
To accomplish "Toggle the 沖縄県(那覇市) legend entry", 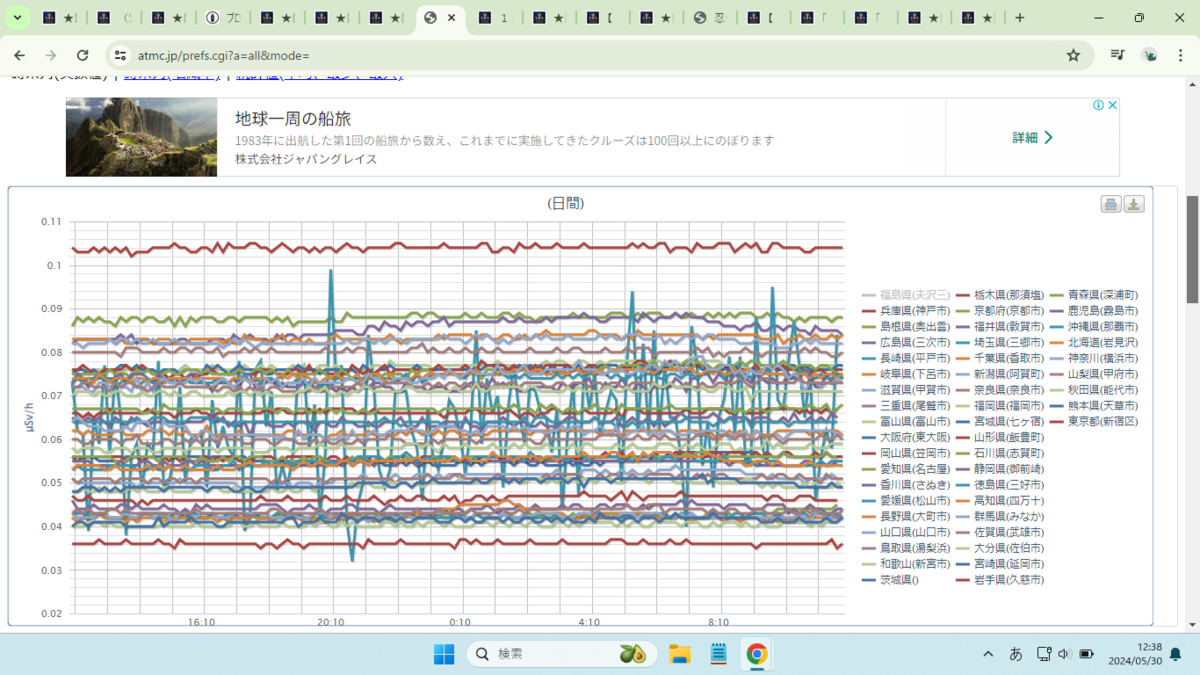I will [1094, 327].
